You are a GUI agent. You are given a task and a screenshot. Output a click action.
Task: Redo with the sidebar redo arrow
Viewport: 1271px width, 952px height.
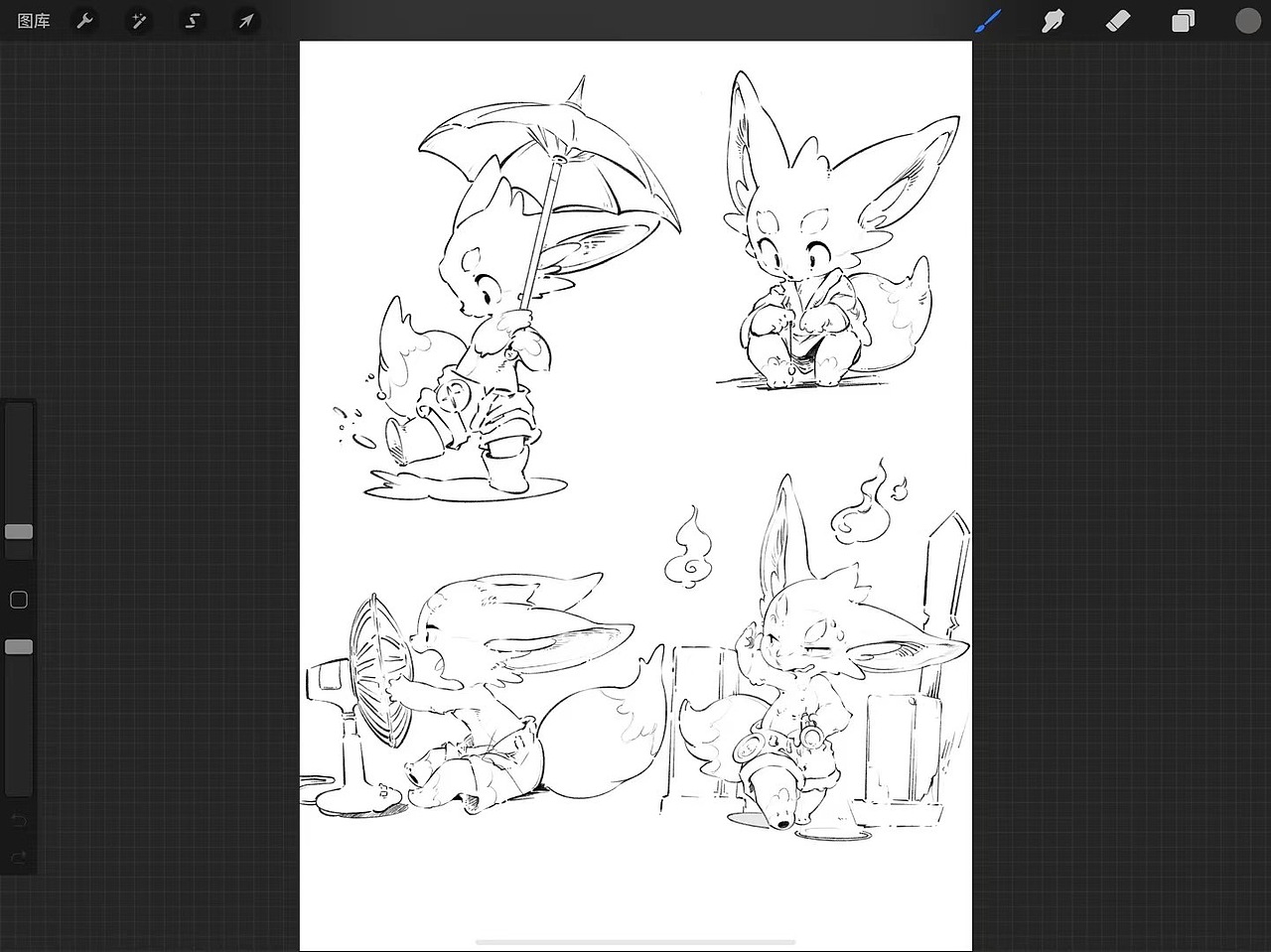[19, 857]
